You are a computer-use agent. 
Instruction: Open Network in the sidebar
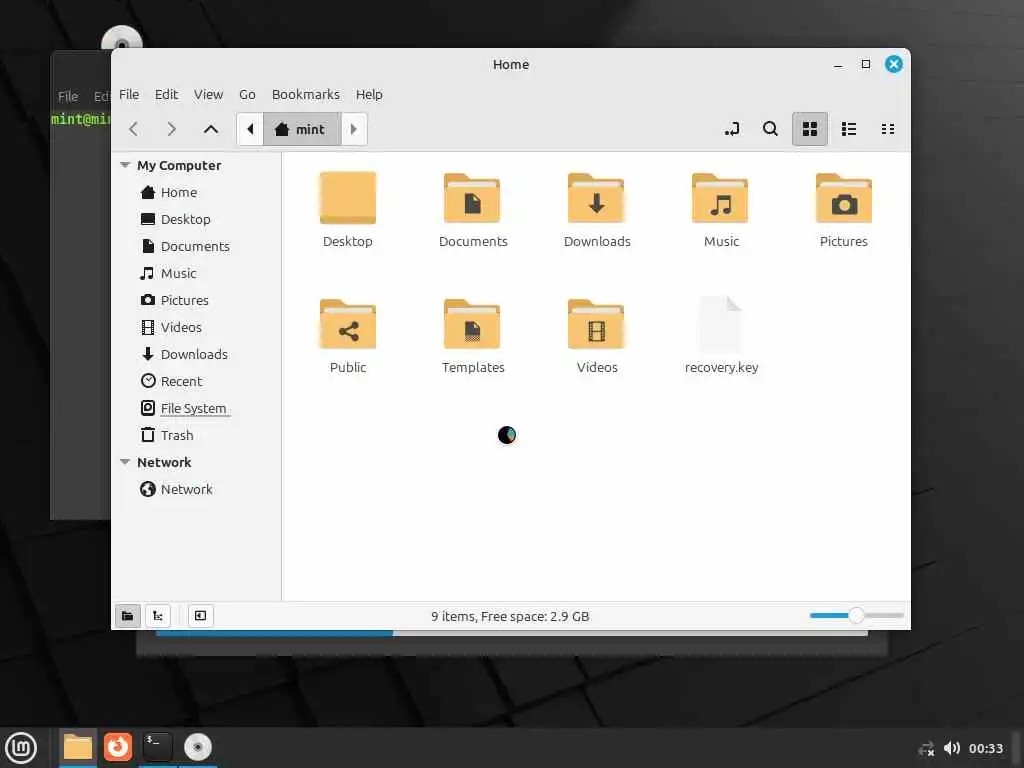pyautogui.click(x=186, y=488)
